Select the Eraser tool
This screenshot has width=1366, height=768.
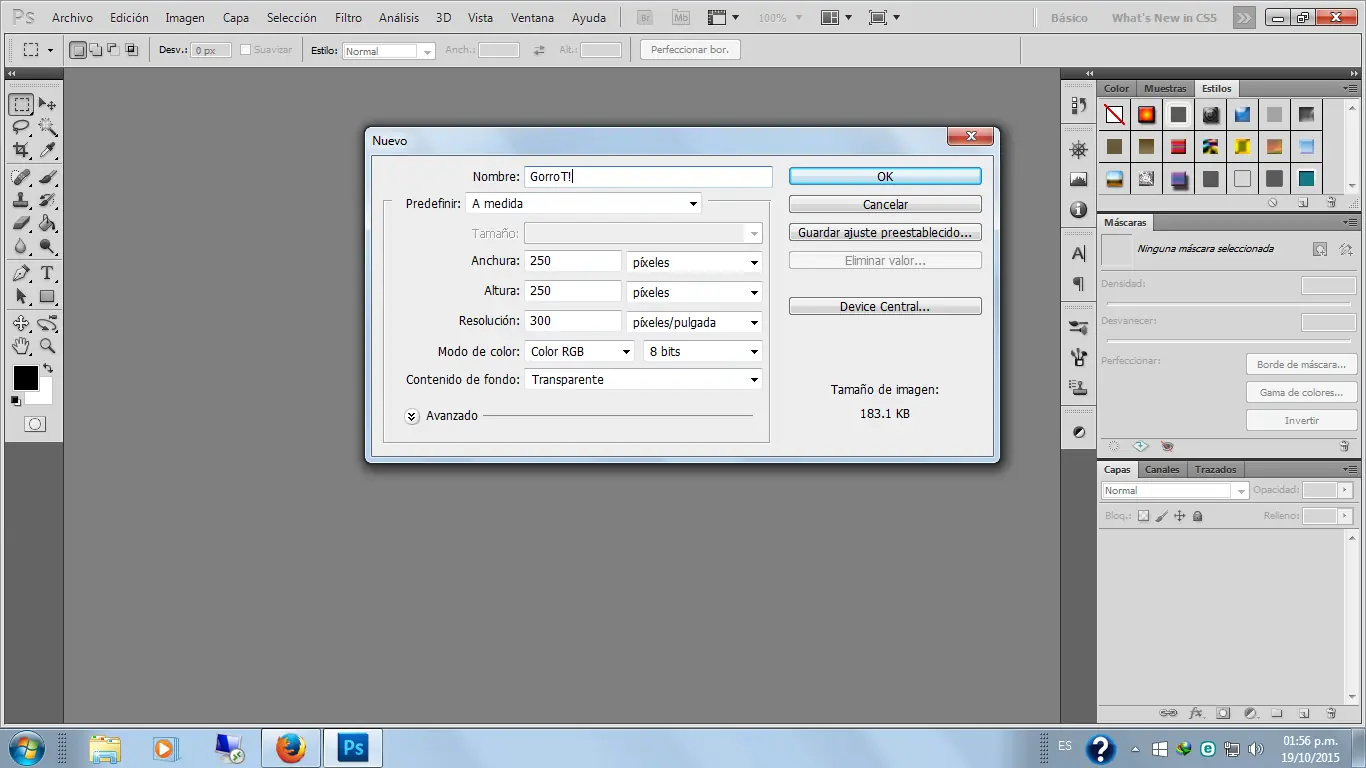[x=21, y=223]
